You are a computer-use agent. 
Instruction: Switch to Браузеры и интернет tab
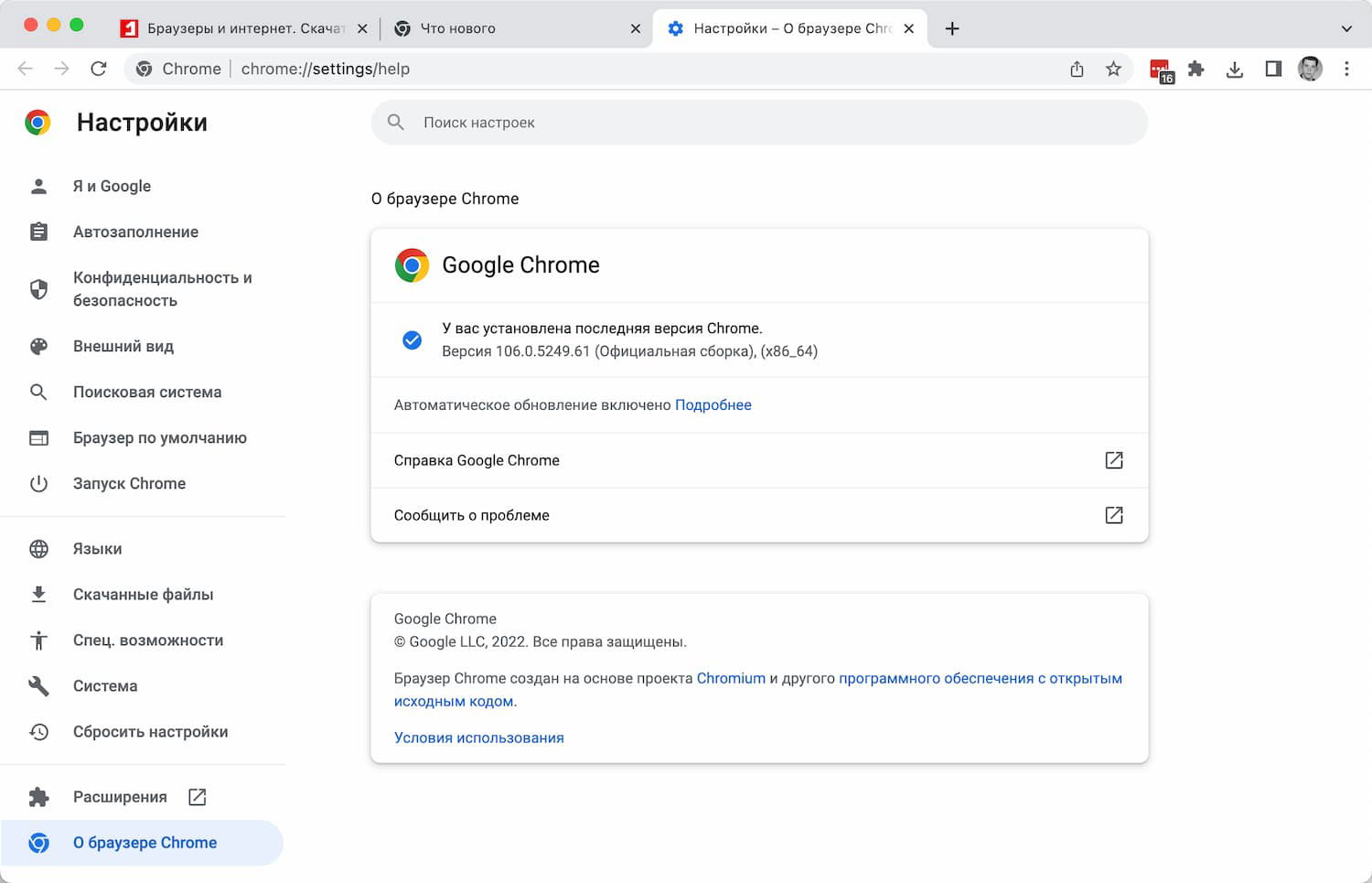[242, 28]
